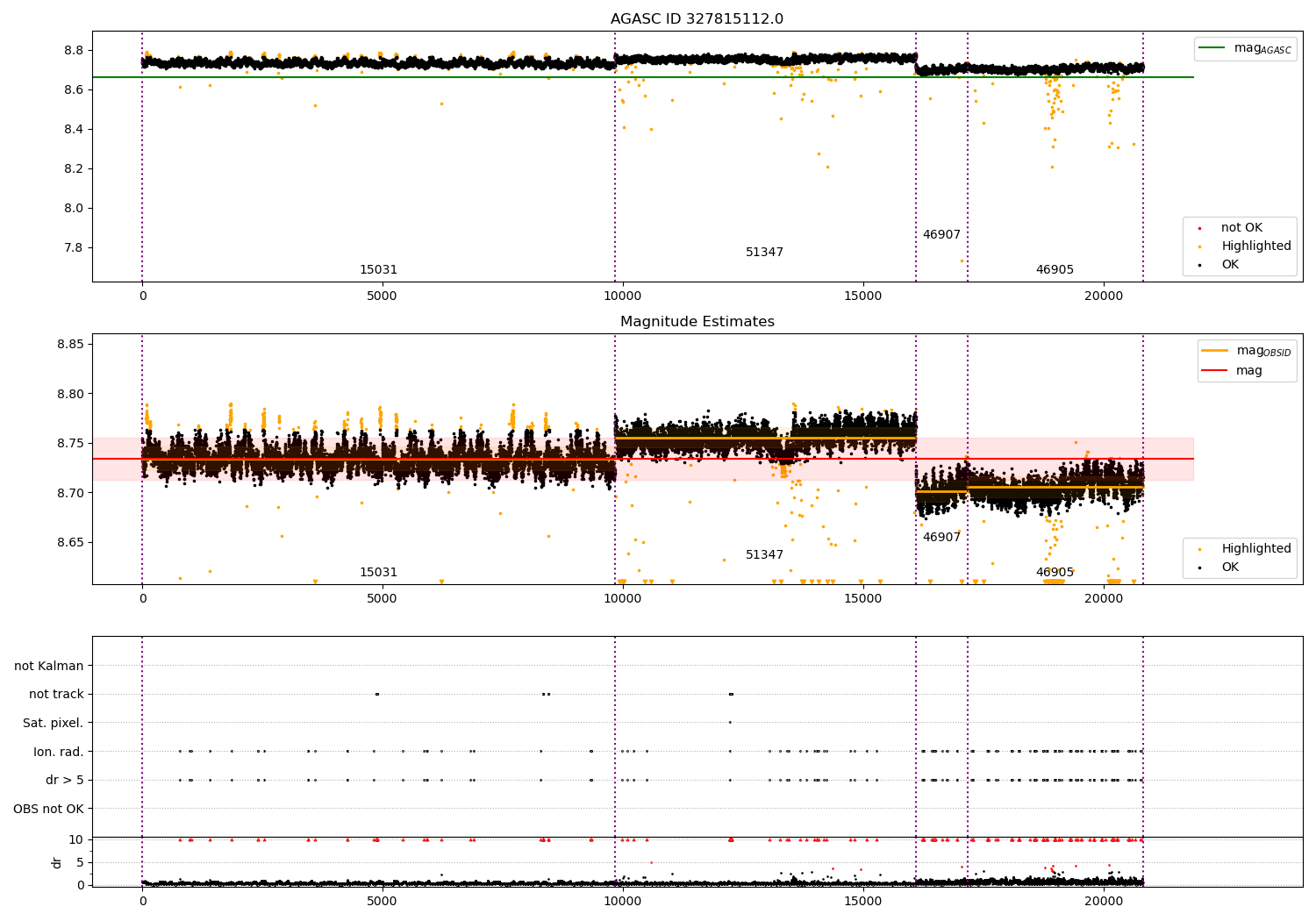Image resolution: width=1316 pixels, height=921 pixels.
Task: Click the 'Ion. rad.' row label
Action: (58, 752)
